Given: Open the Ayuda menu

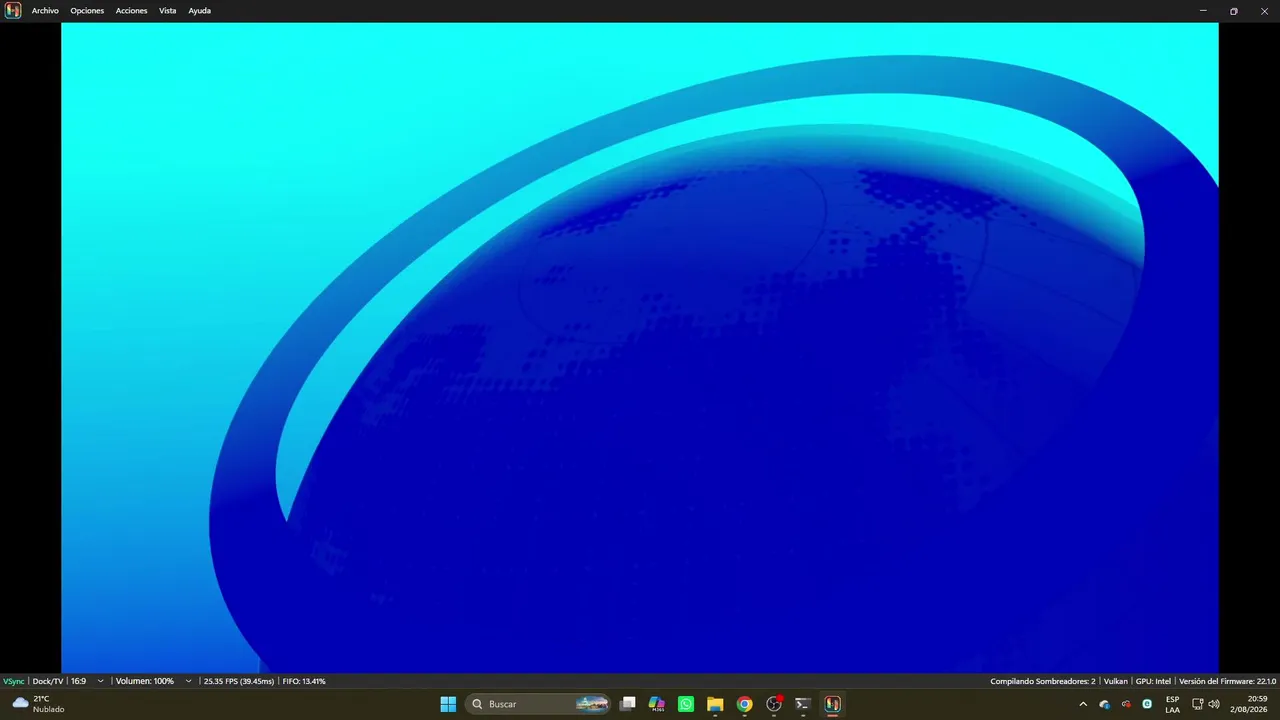Looking at the screenshot, I should (199, 11).
